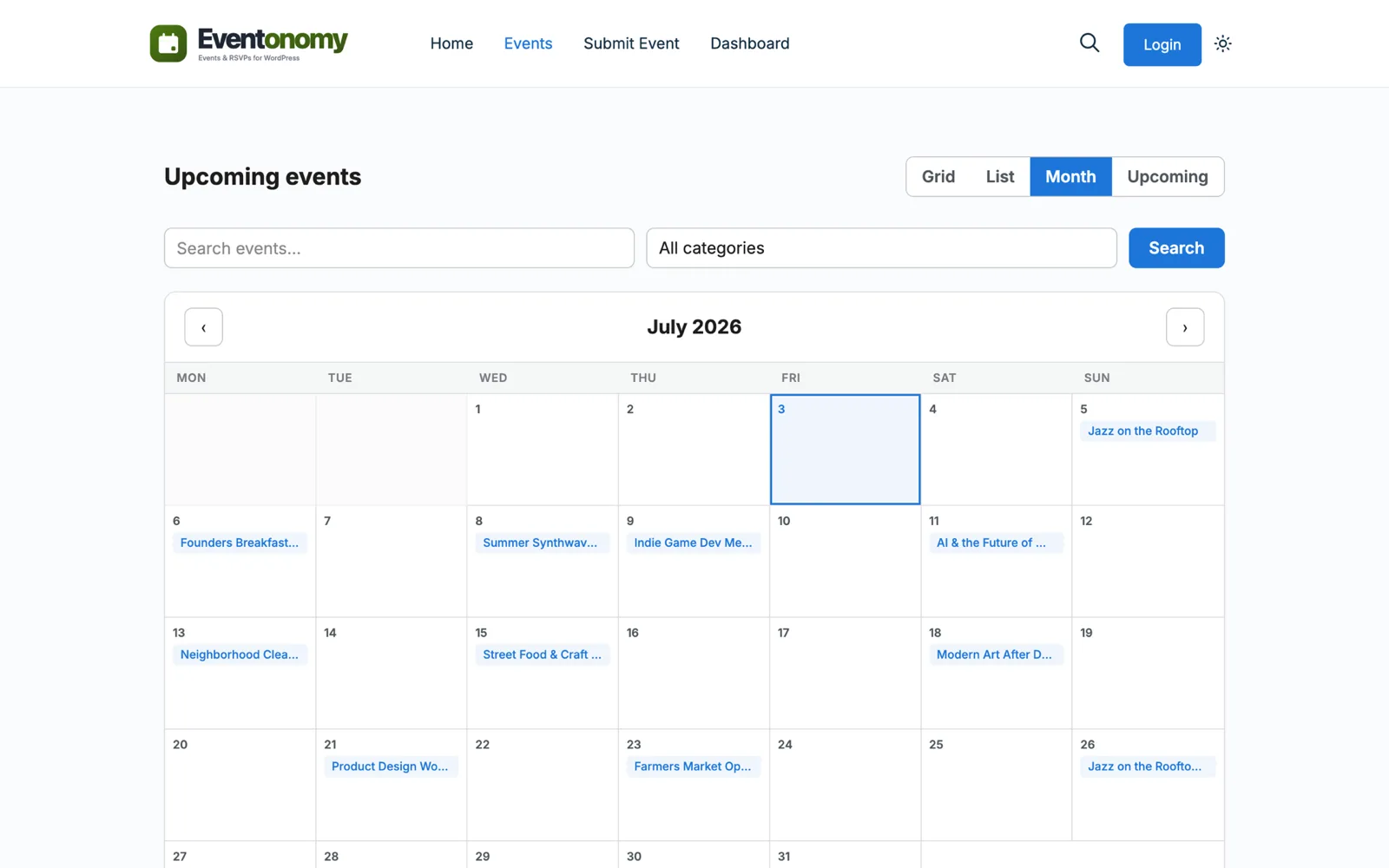The image size is (1389, 868).
Task: Click the day number 31
Action: point(784,857)
